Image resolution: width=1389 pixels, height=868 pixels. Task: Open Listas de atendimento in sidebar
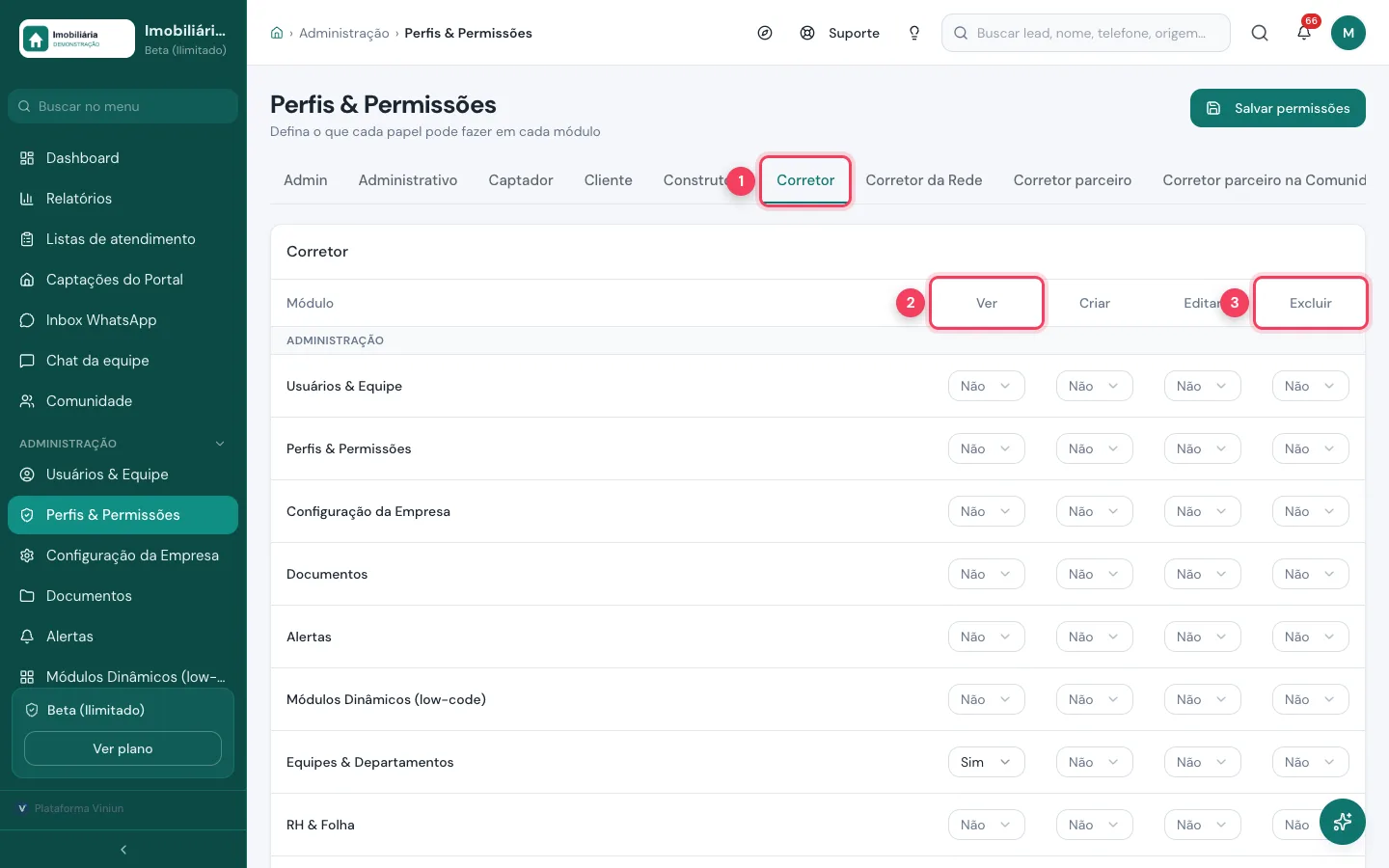[123, 239]
